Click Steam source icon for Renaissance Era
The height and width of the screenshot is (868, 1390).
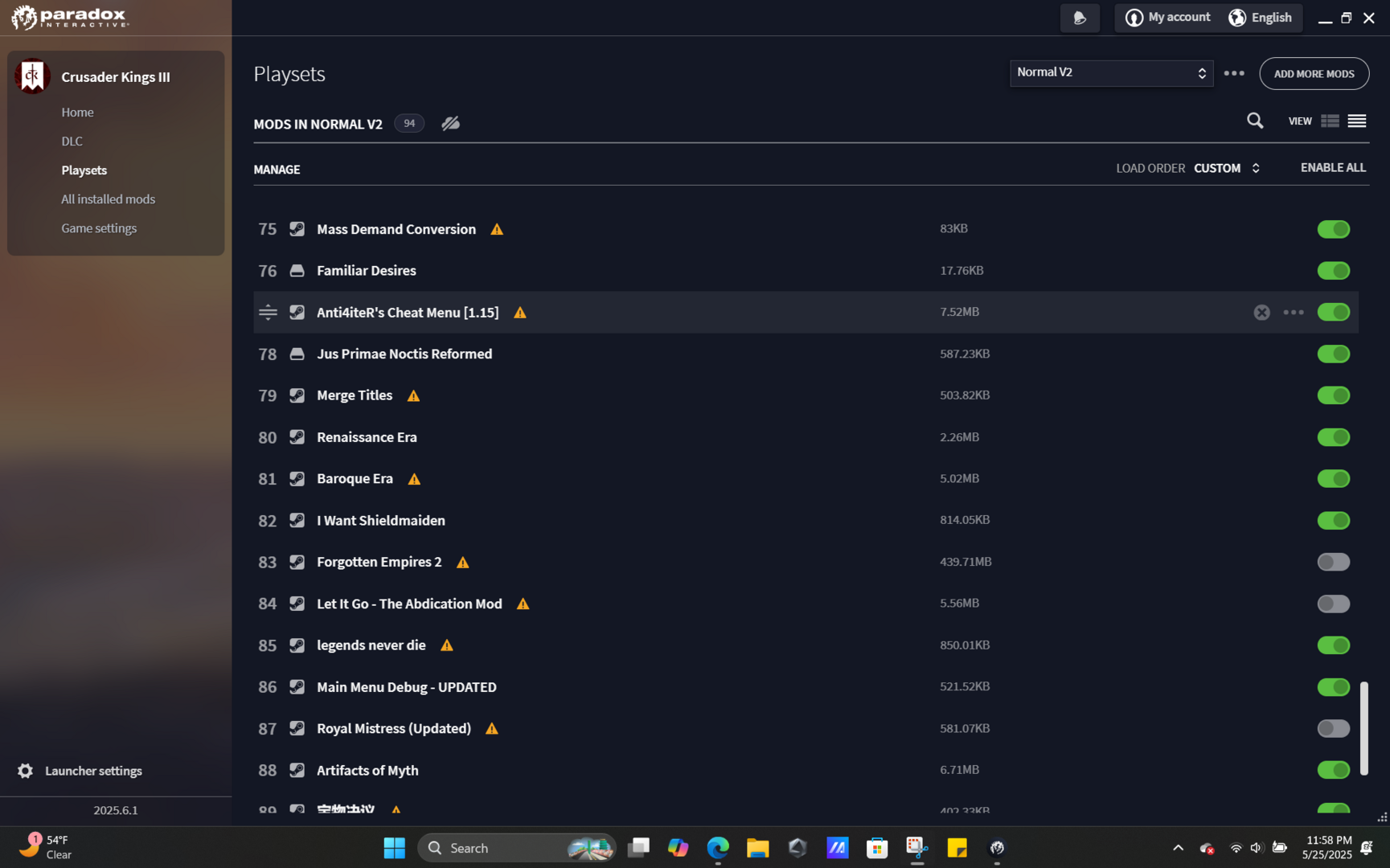(x=297, y=437)
